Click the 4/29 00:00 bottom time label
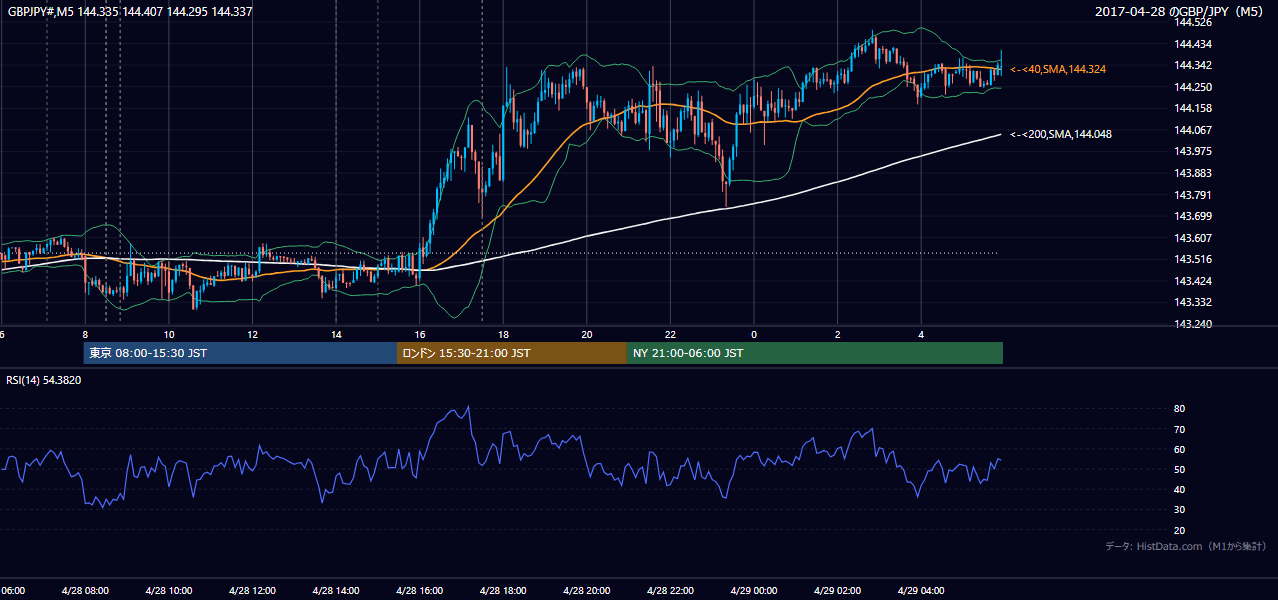 (753, 590)
